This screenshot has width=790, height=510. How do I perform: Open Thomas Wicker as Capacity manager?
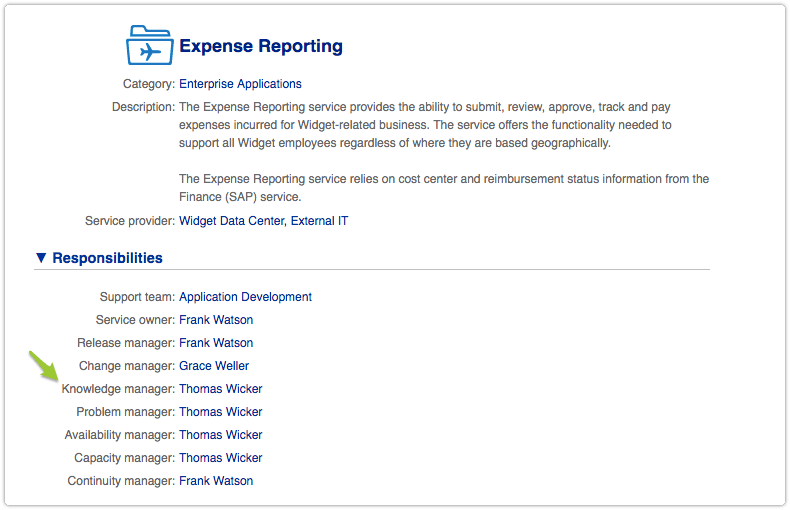(221, 458)
